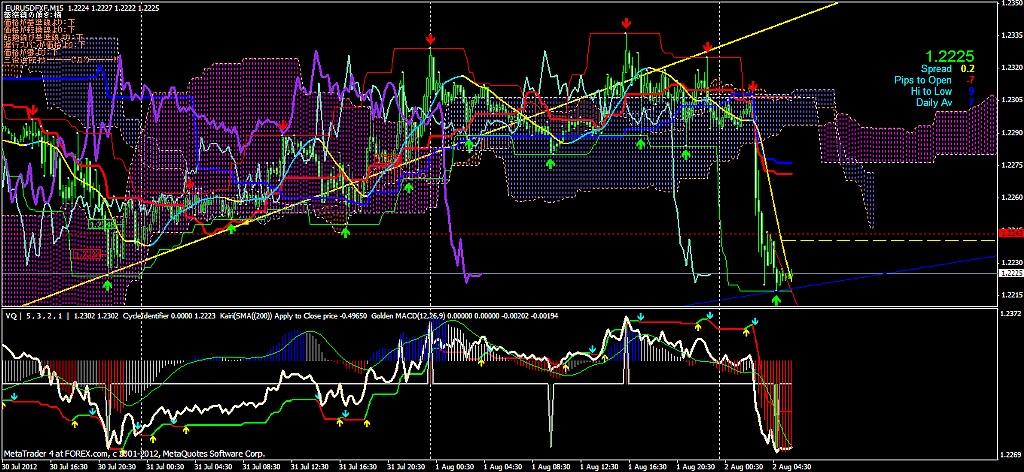Click the rightmost red down arrow on price chart

coord(753,85)
